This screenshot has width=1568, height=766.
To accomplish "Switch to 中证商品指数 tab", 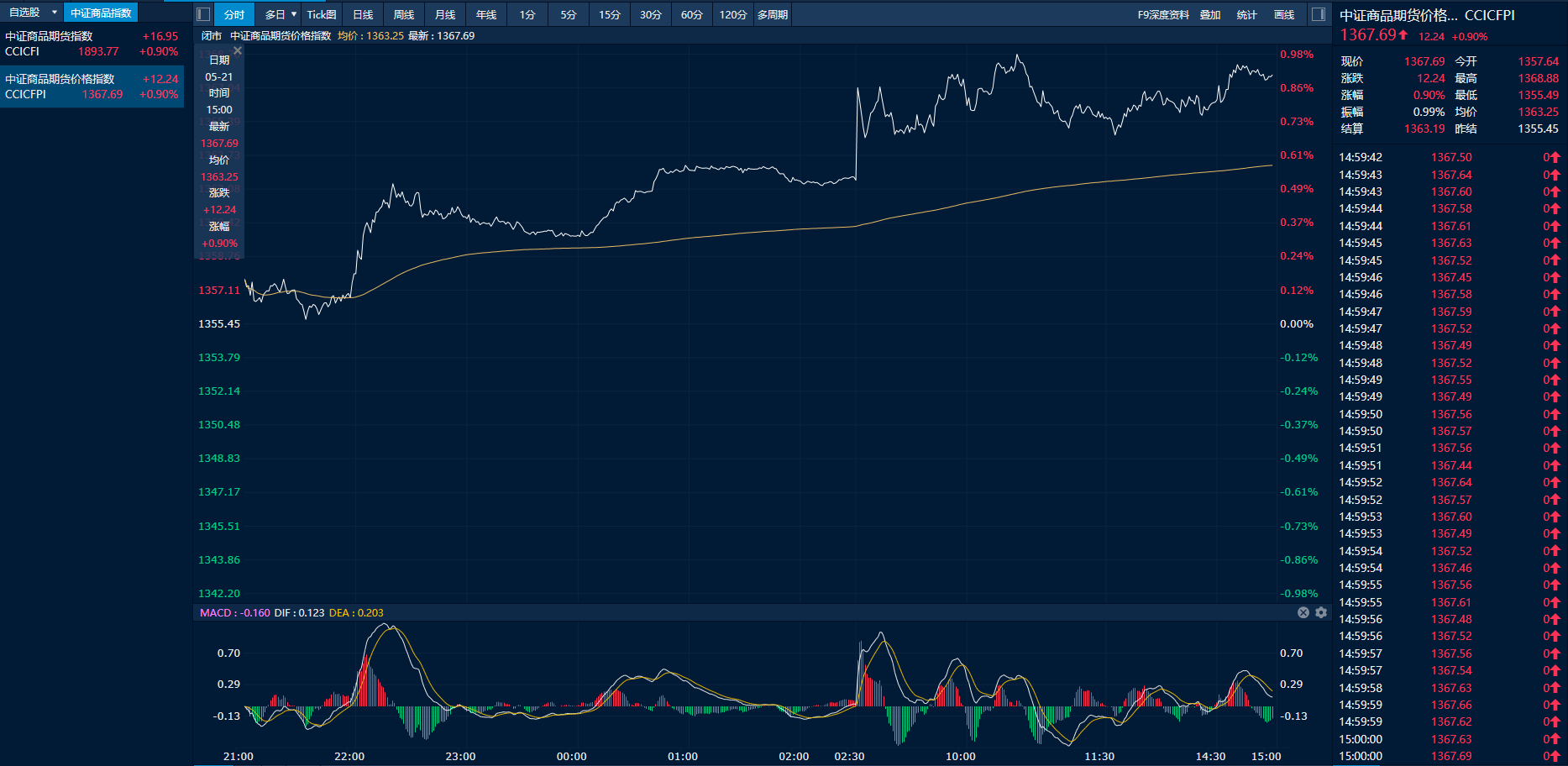I will pyautogui.click(x=101, y=13).
